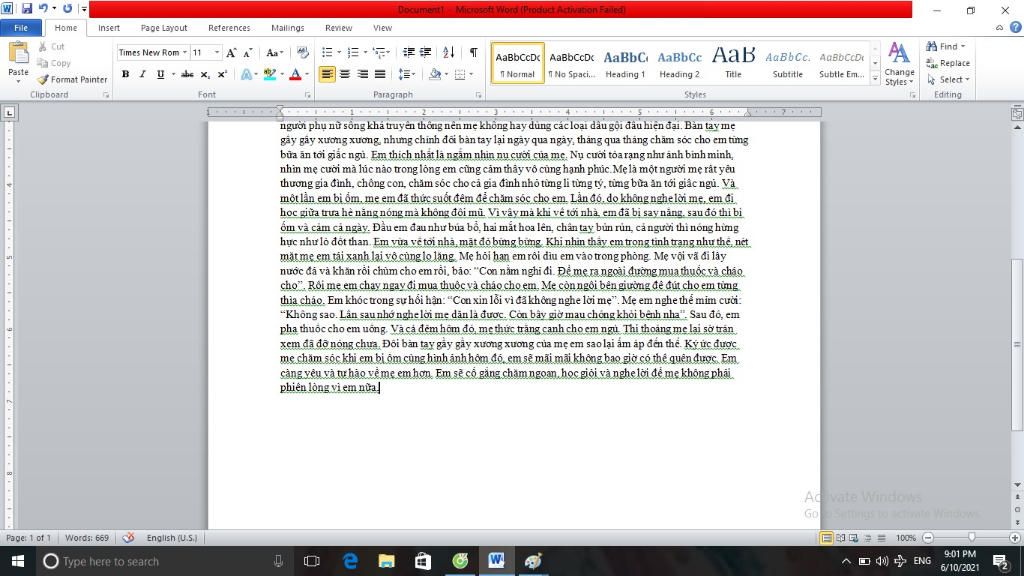Apply strikethrough formatting
The image size is (1024, 576).
click(187, 74)
